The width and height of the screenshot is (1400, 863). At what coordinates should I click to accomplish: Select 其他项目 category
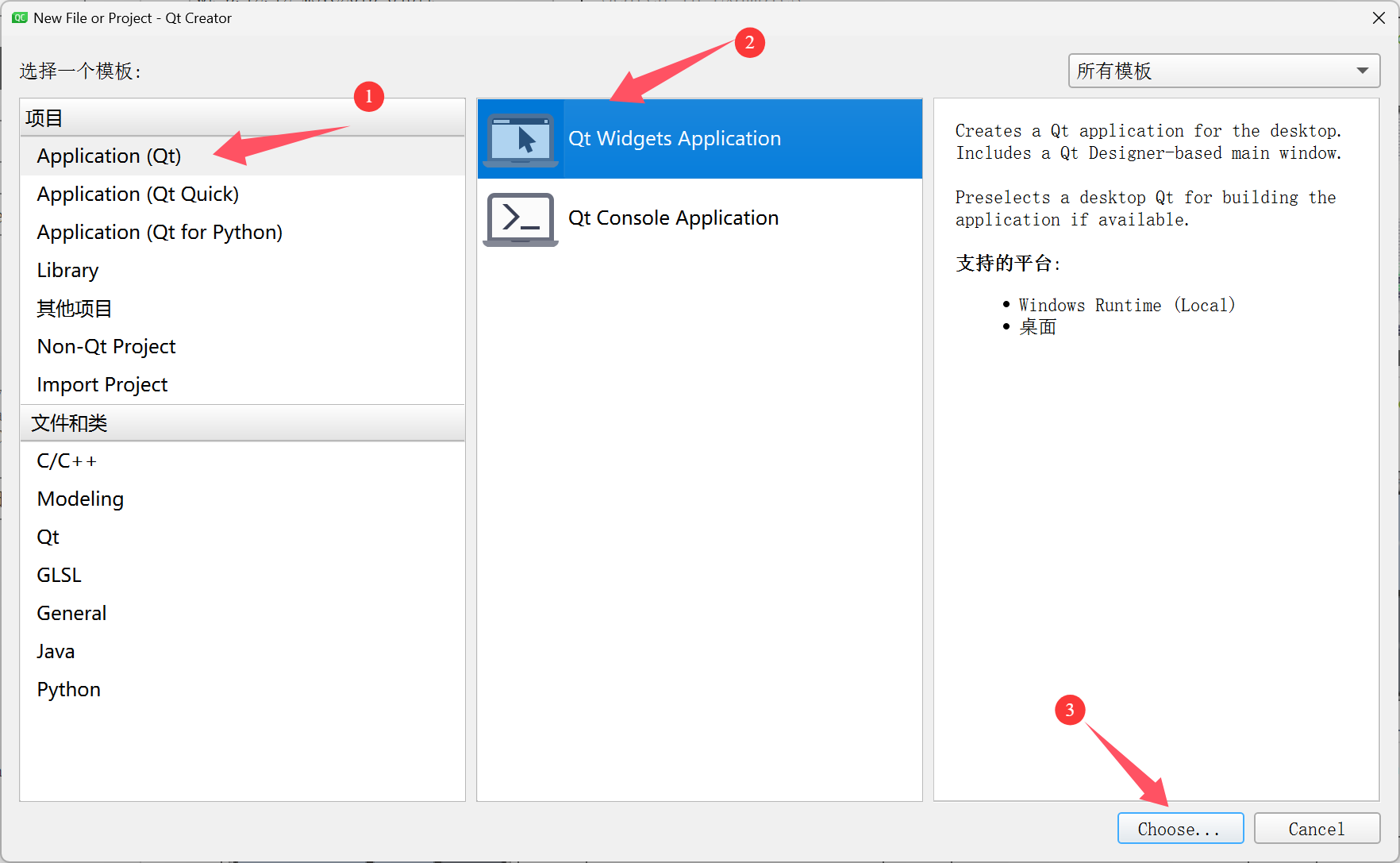click(x=242, y=308)
